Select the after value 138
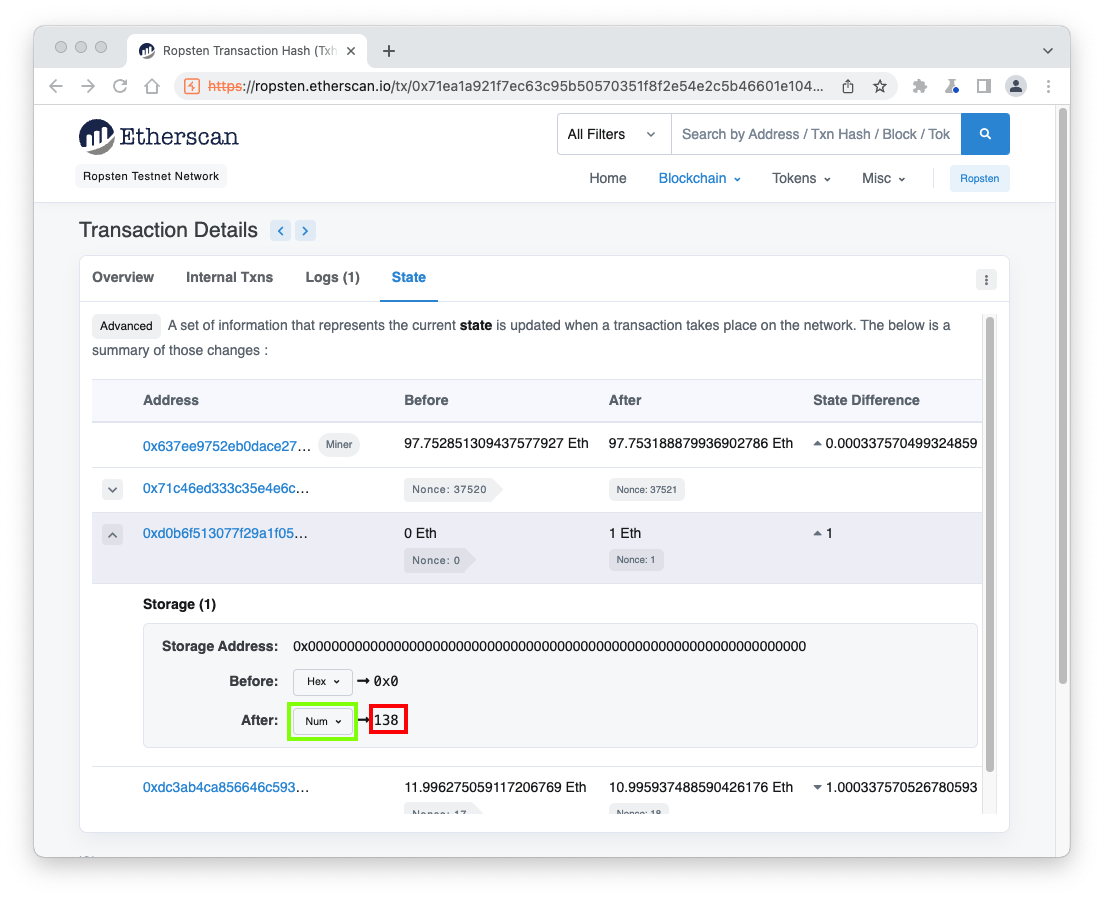The image size is (1104, 899). point(386,720)
